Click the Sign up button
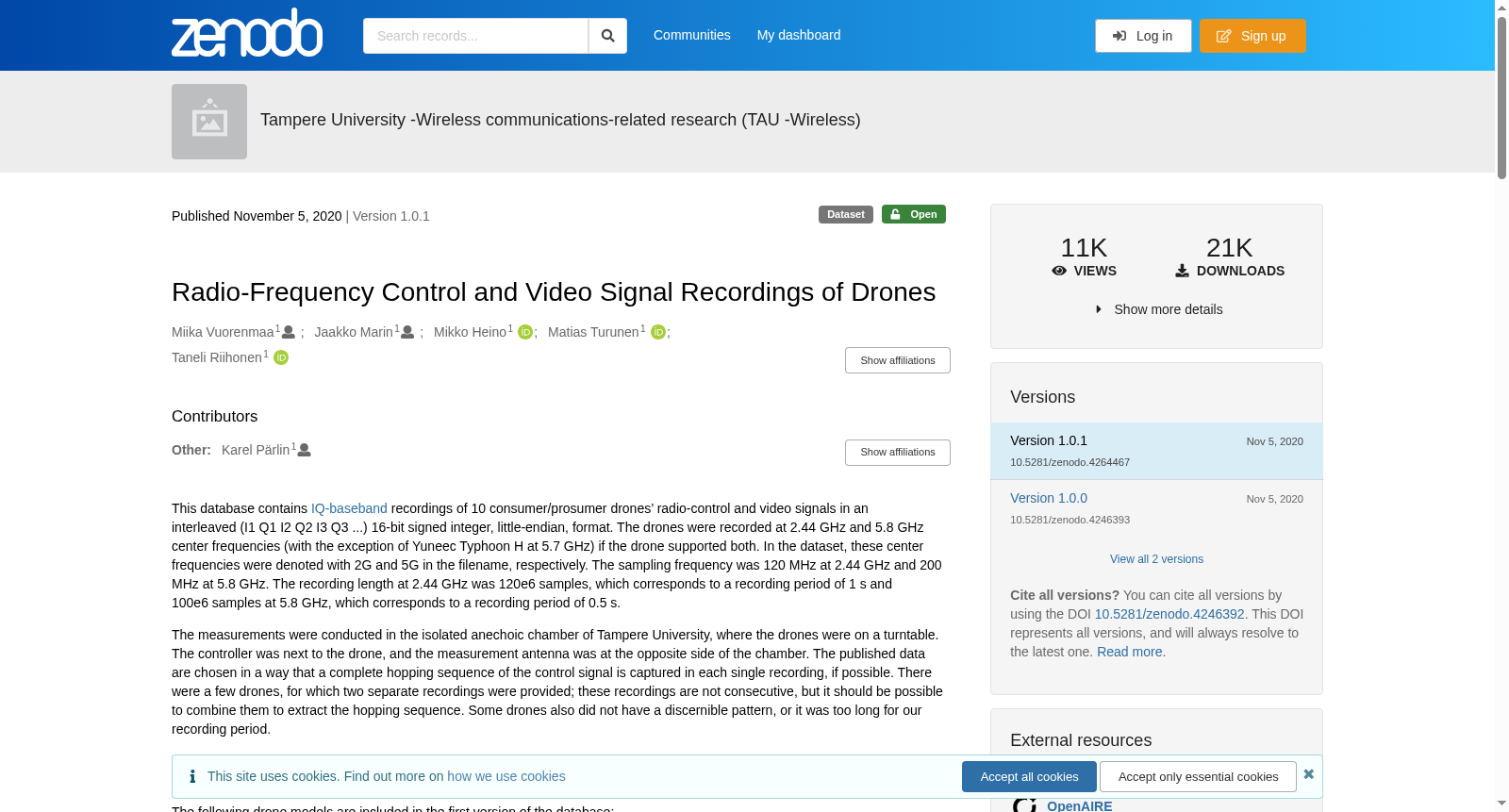The width and height of the screenshot is (1509, 812). pos(1252,36)
